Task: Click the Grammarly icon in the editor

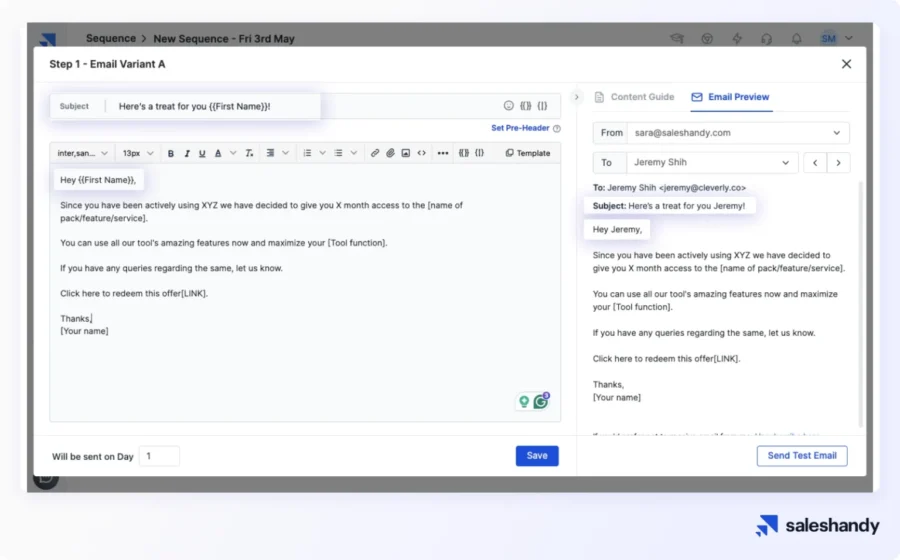Action: click(541, 401)
